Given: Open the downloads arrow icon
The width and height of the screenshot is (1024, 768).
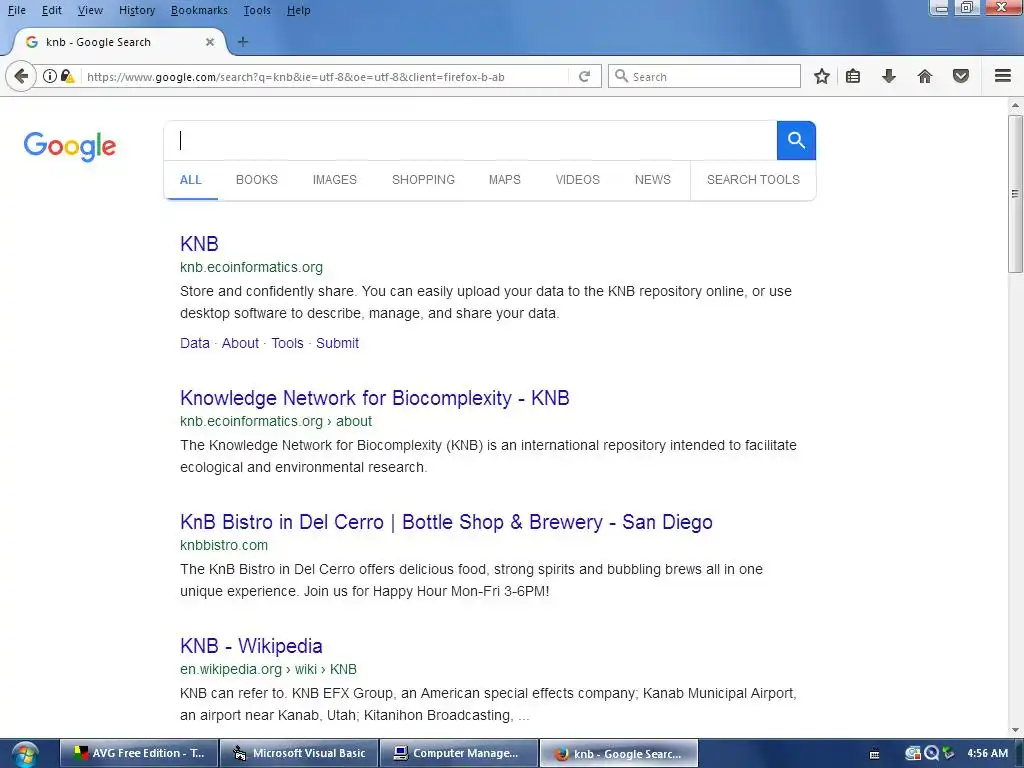Looking at the screenshot, I should pos(889,76).
